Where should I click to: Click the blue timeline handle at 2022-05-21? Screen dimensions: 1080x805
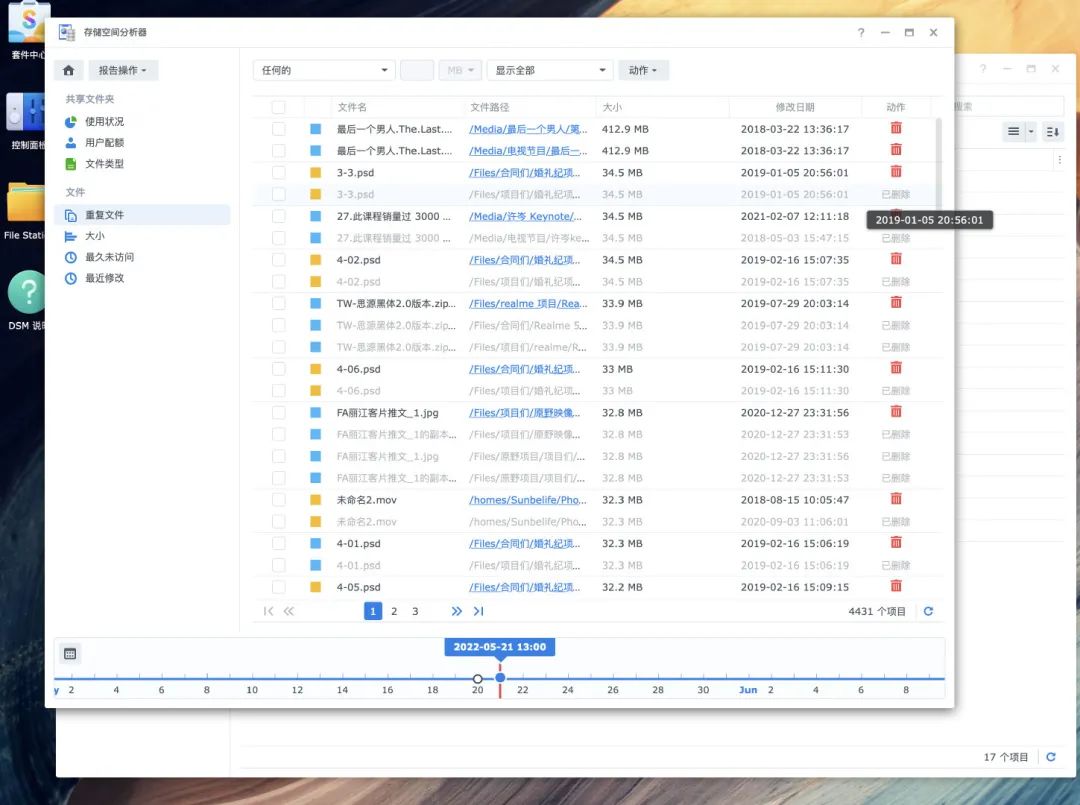(500, 678)
